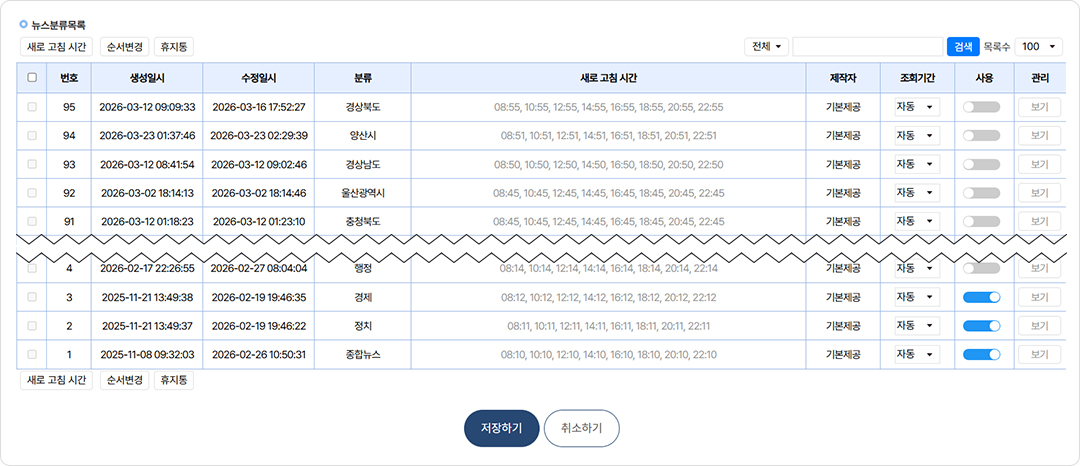The image size is (1080, 466).
Task: Click the top 새로 고침 시간 button
Action: 56,46
